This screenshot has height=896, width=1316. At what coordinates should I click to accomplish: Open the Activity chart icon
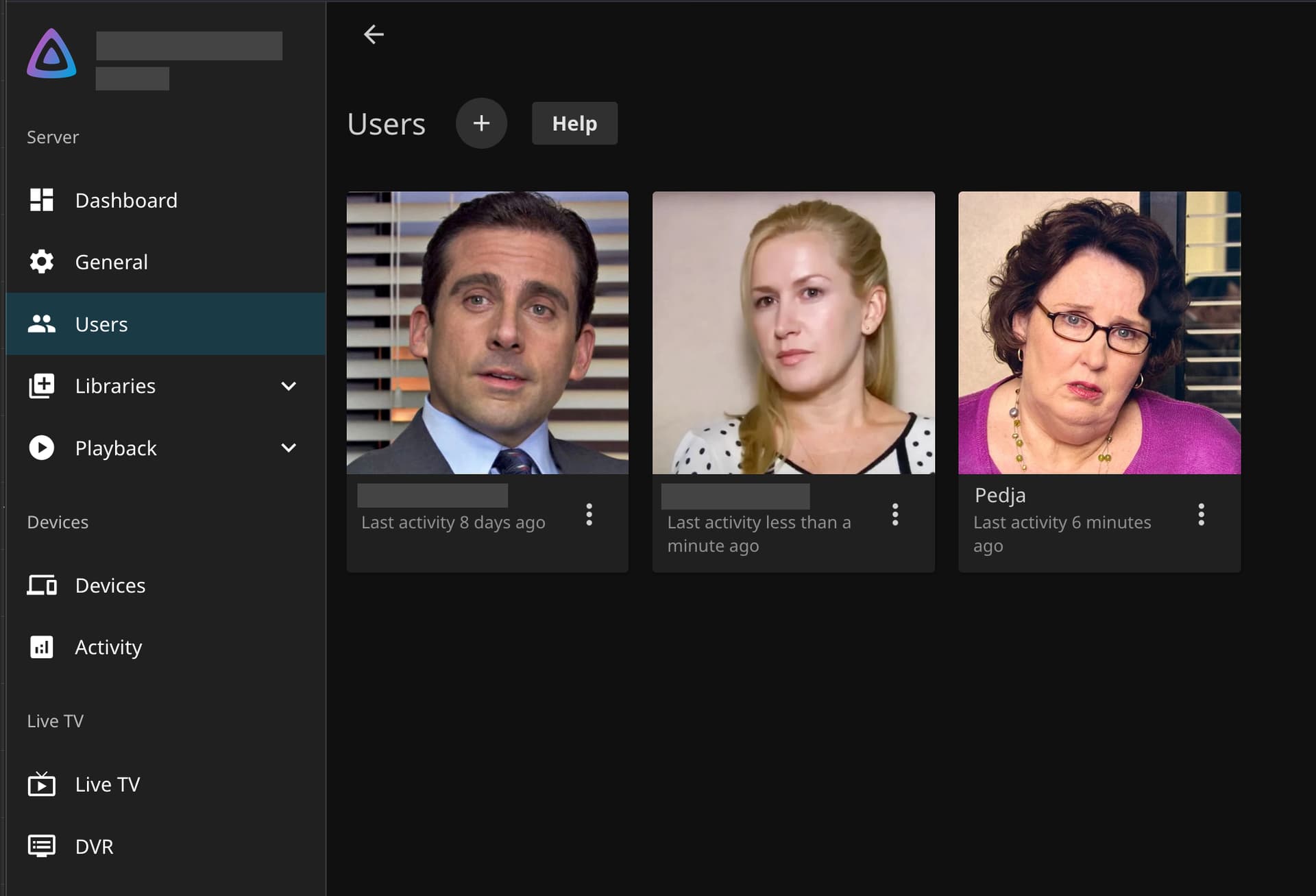tap(41, 647)
